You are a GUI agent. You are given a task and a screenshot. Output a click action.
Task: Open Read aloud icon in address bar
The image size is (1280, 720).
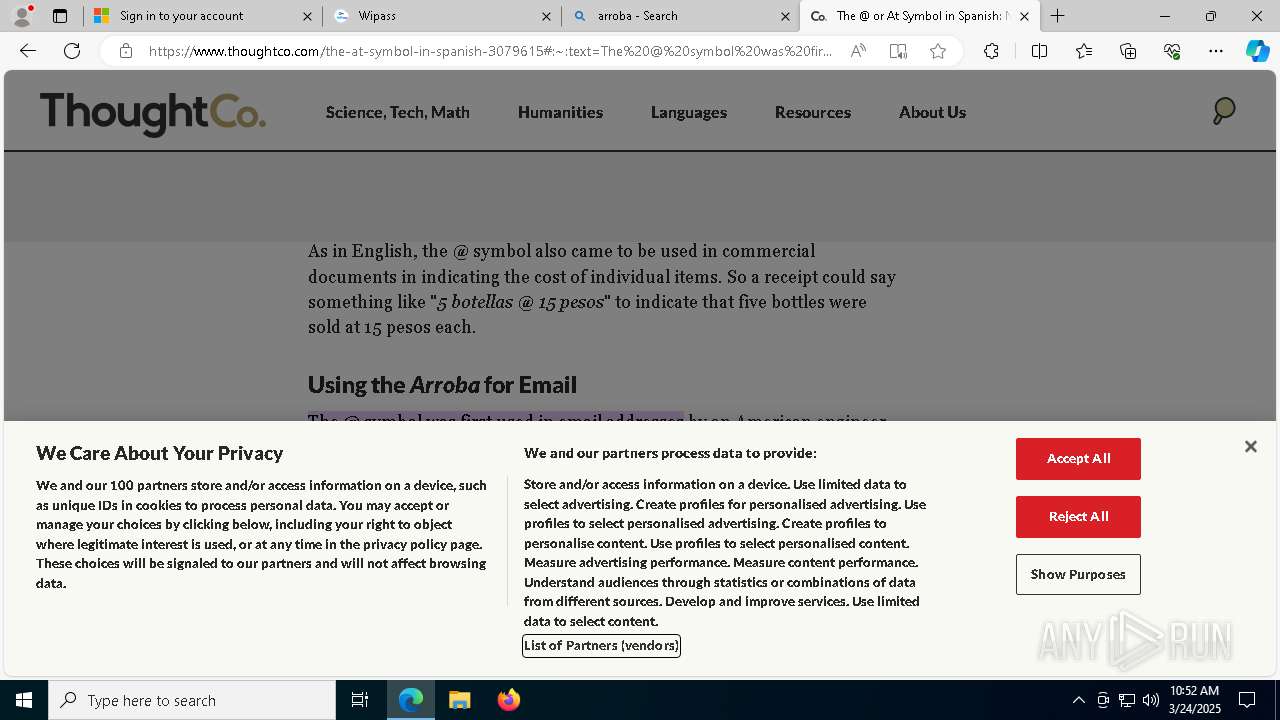pyautogui.click(x=858, y=51)
